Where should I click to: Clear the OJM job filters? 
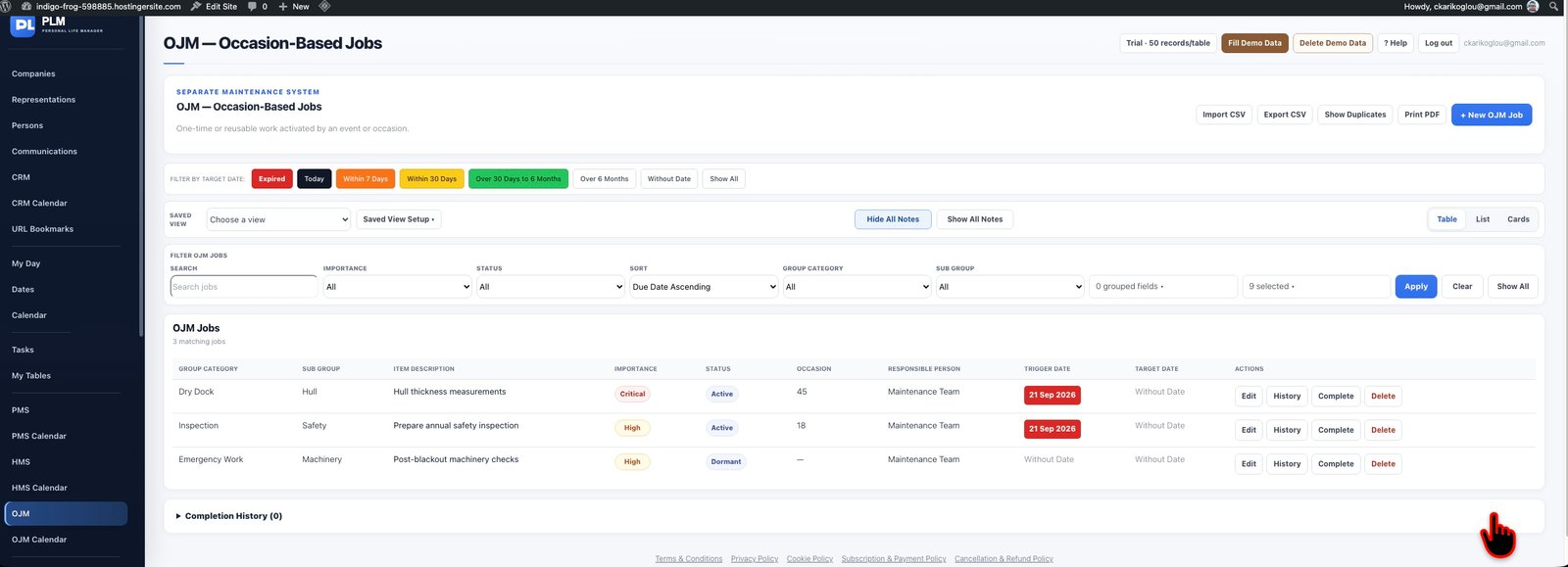(x=1462, y=287)
